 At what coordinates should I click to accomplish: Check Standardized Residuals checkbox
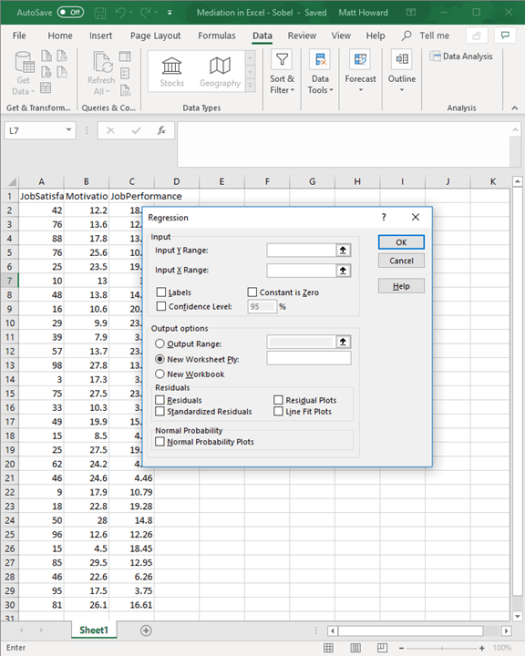click(160, 412)
